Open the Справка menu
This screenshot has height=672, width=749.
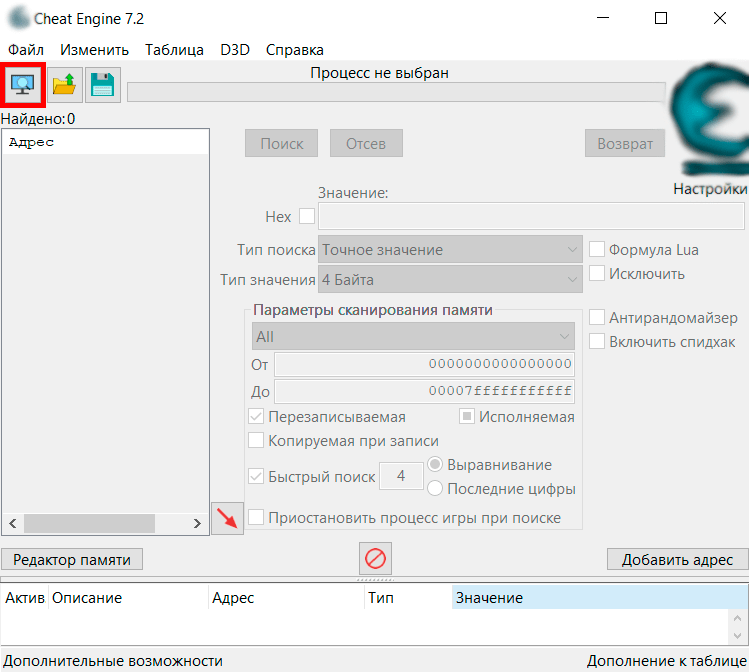(x=294, y=50)
